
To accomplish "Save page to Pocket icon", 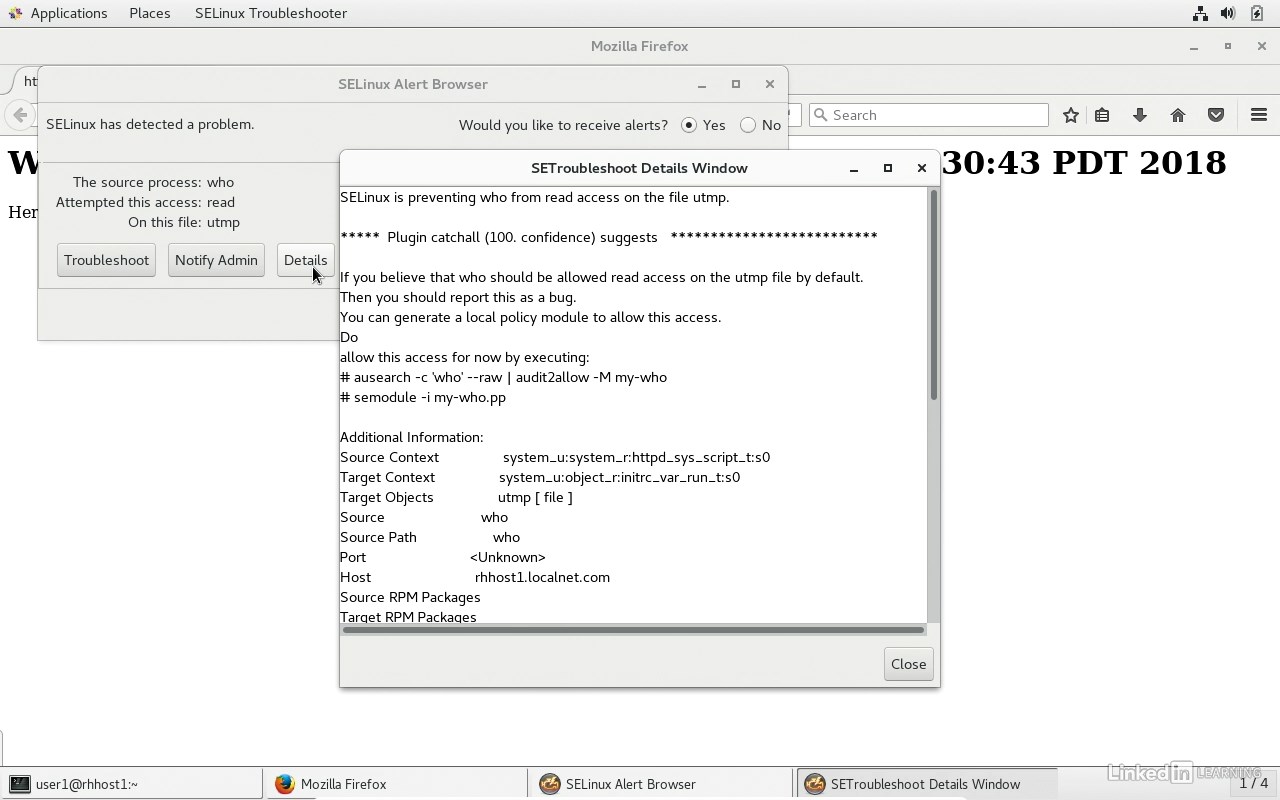I will 1216,115.
